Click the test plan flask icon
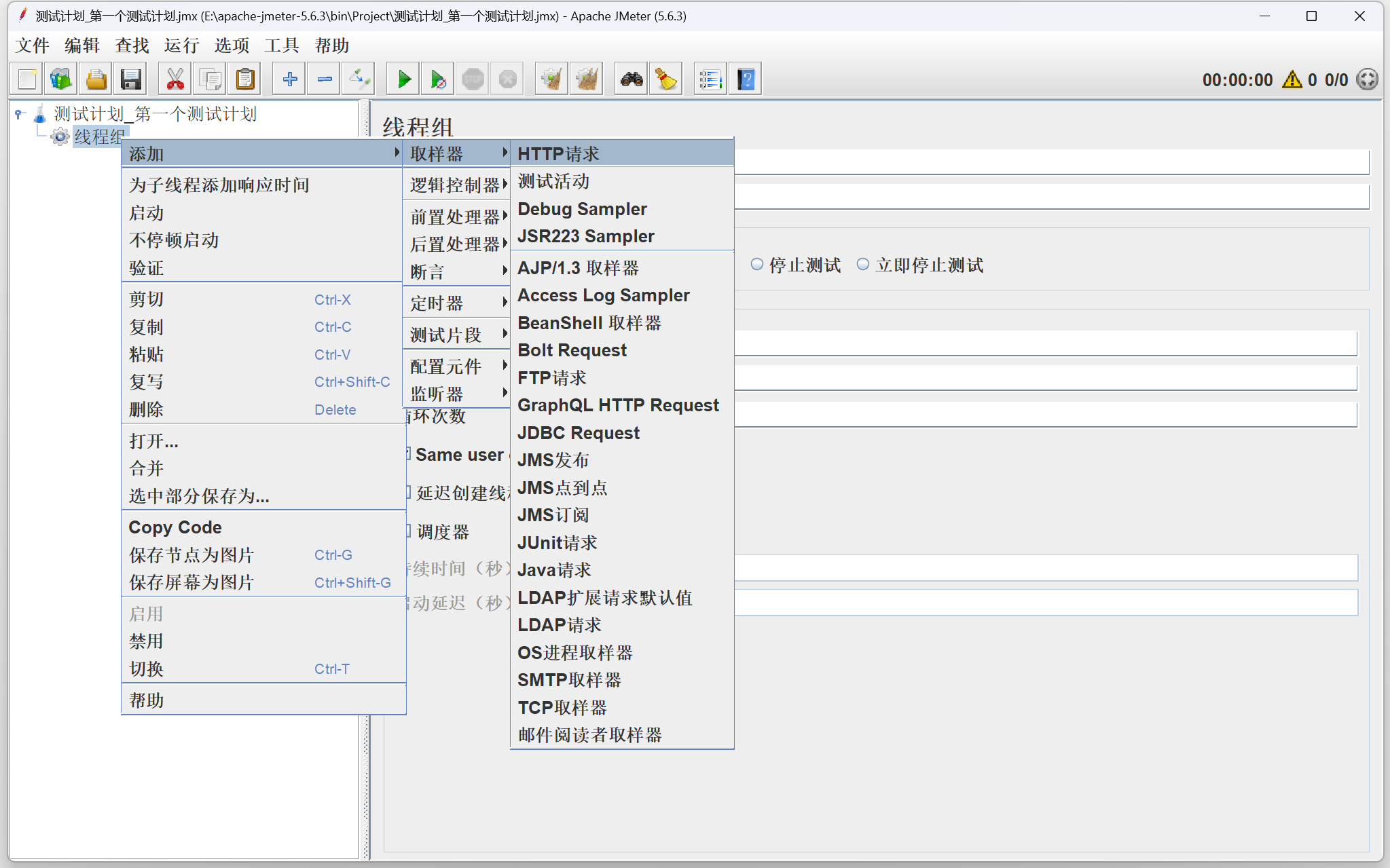1390x868 pixels. click(x=40, y=114)
